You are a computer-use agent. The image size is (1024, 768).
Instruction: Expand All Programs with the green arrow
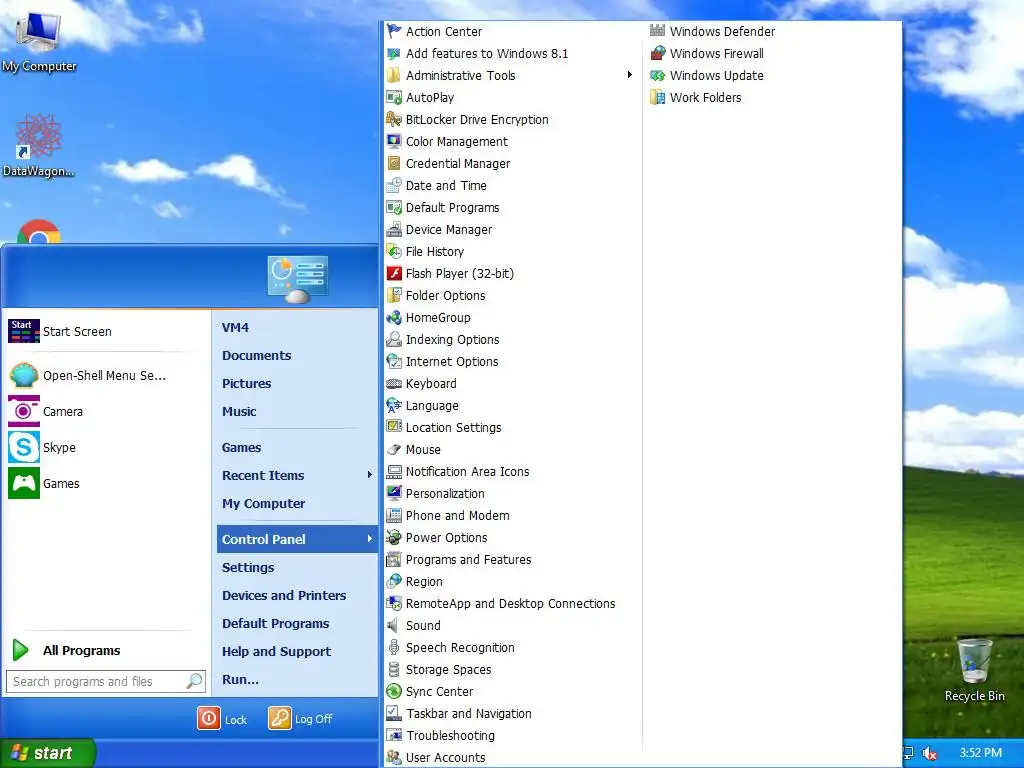point(20,650)
